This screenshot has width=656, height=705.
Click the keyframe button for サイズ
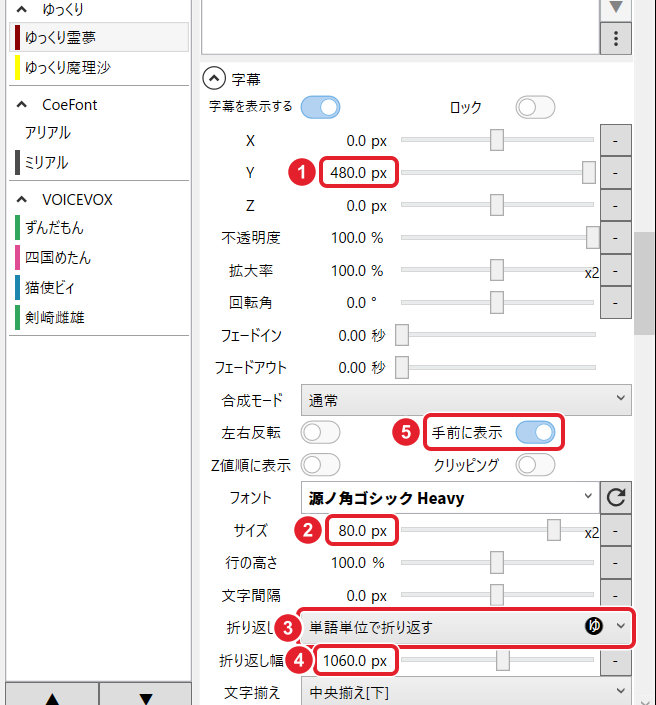point(616,531)
